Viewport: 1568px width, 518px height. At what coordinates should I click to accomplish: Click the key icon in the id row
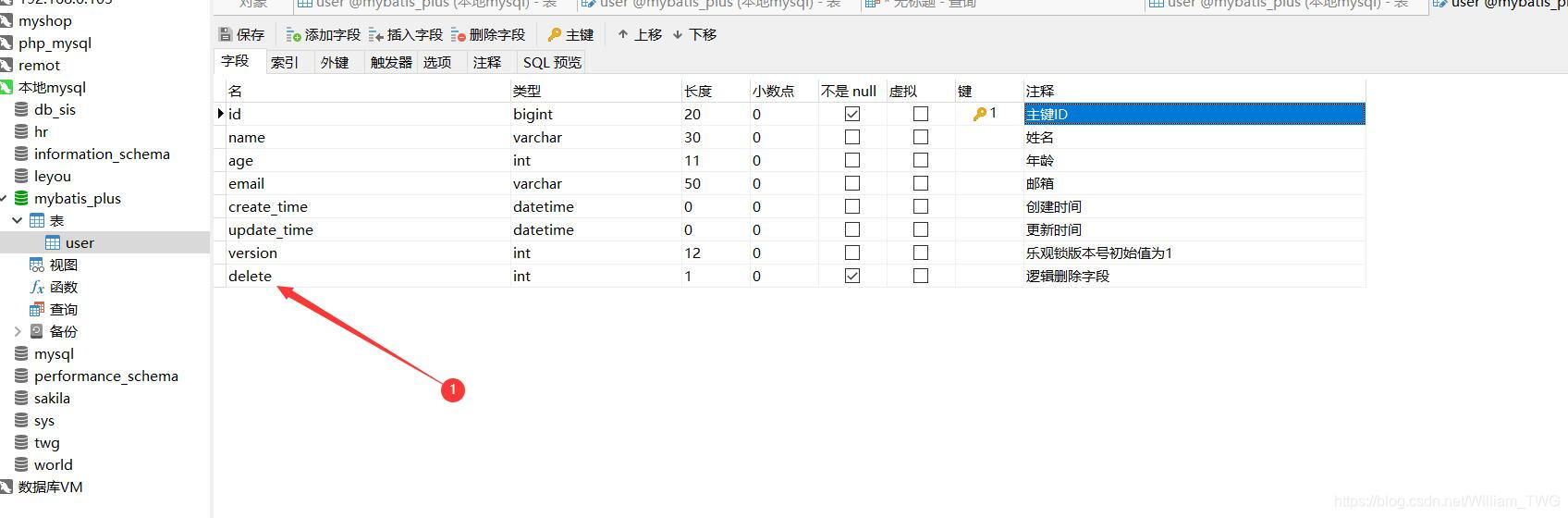click(979, 114)
